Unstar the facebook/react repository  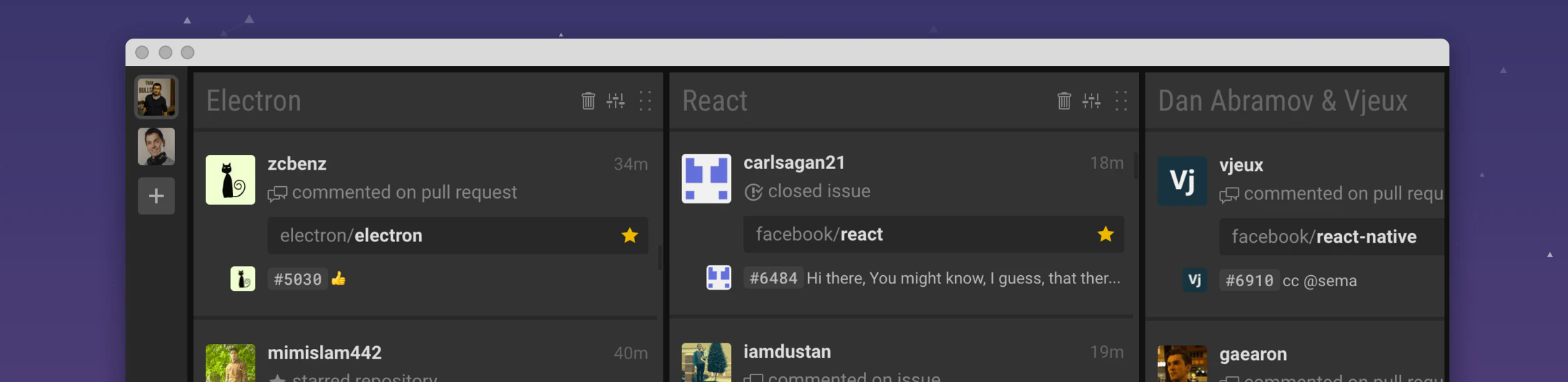click(x=1105, y=234)
